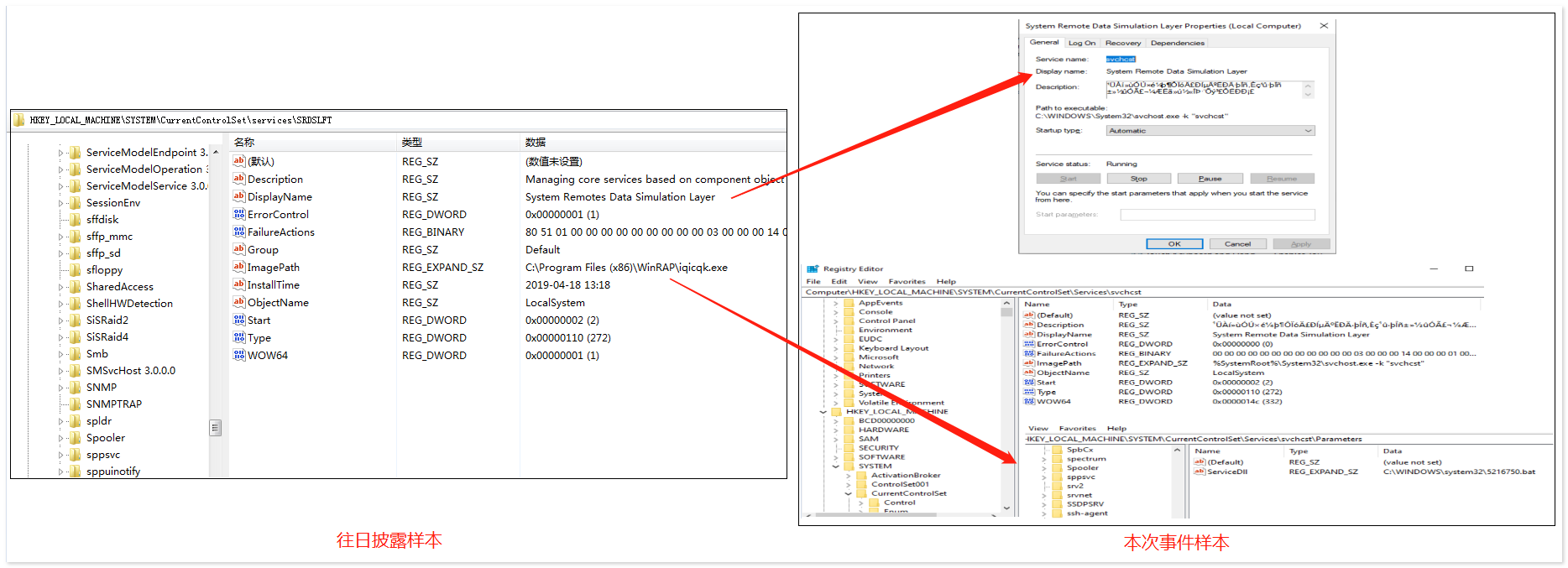The image size is (1568, 568).
Task: Click the ShellHWDetection folder icon
Action: (76, 304)
